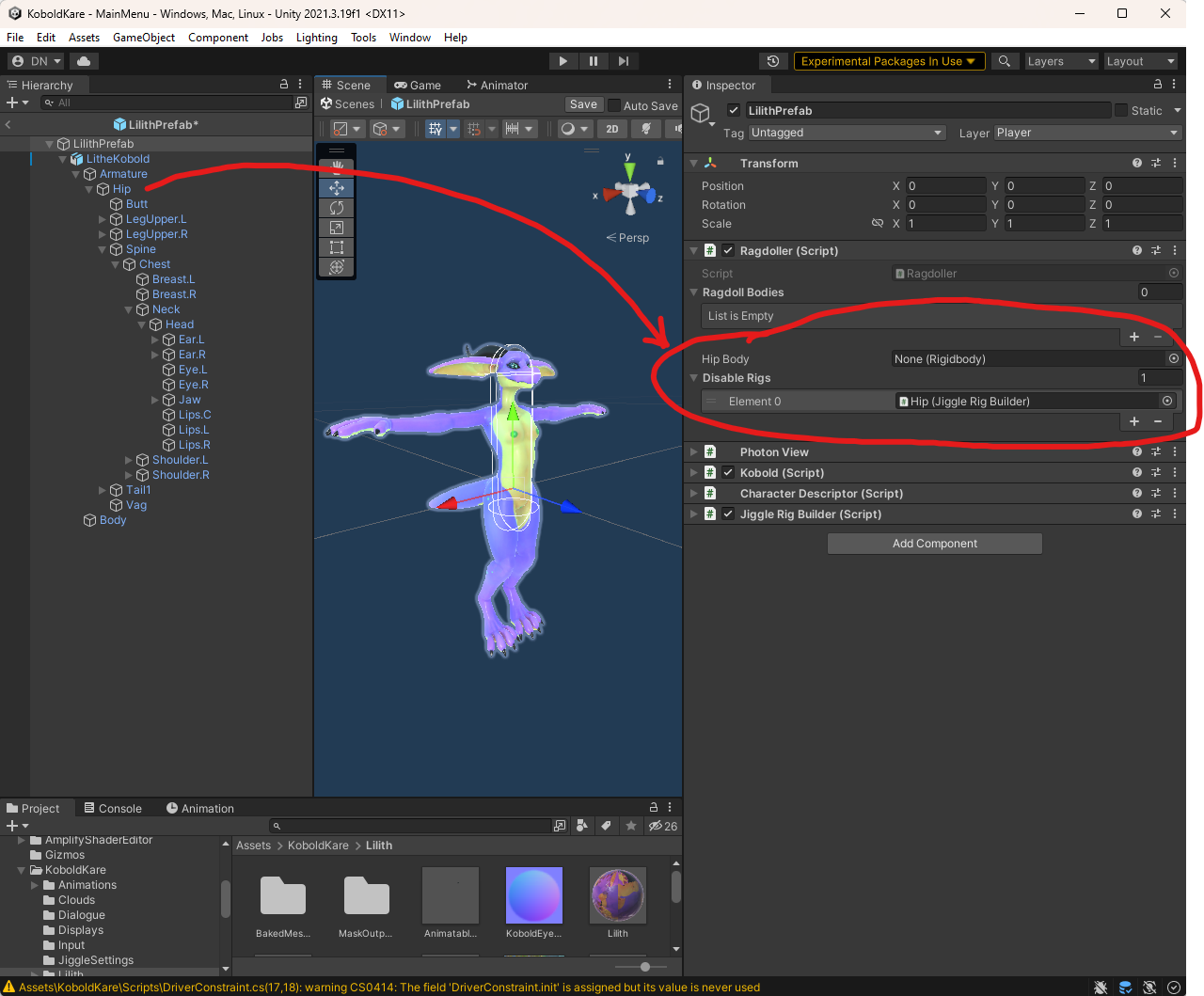Click the cloud services icon
This screenshot has height=996, width=1204.
pyautogui.click(x=84, y=61)
